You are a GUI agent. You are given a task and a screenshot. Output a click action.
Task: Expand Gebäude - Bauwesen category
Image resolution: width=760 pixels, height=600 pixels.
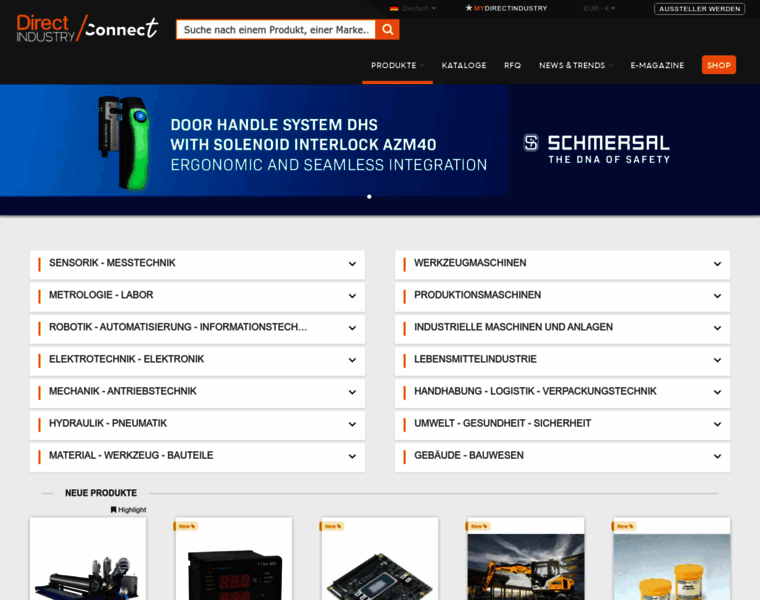pos(562,456)
